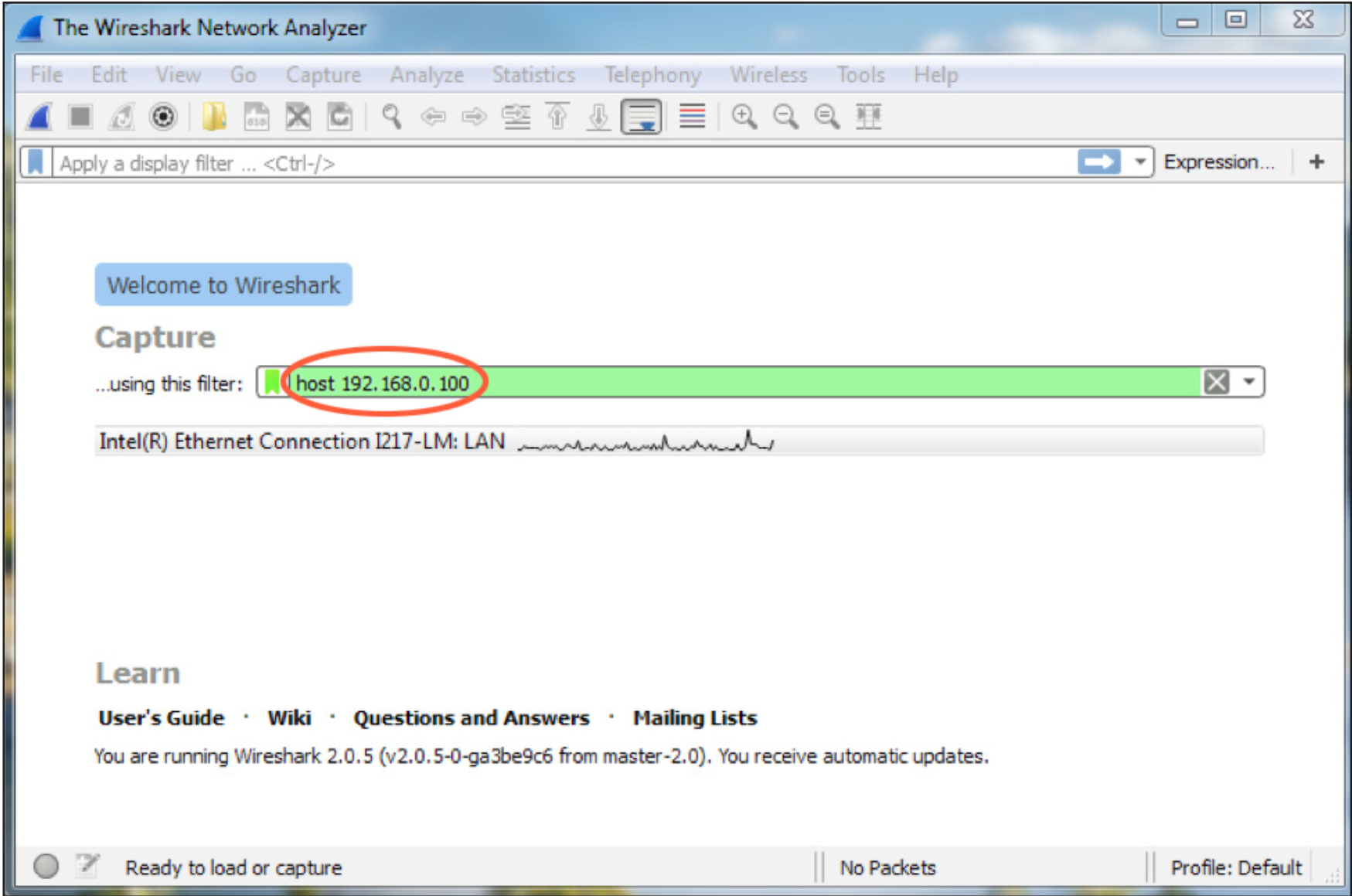
Task: Open the Statistics menu
Action: (533, 74)
